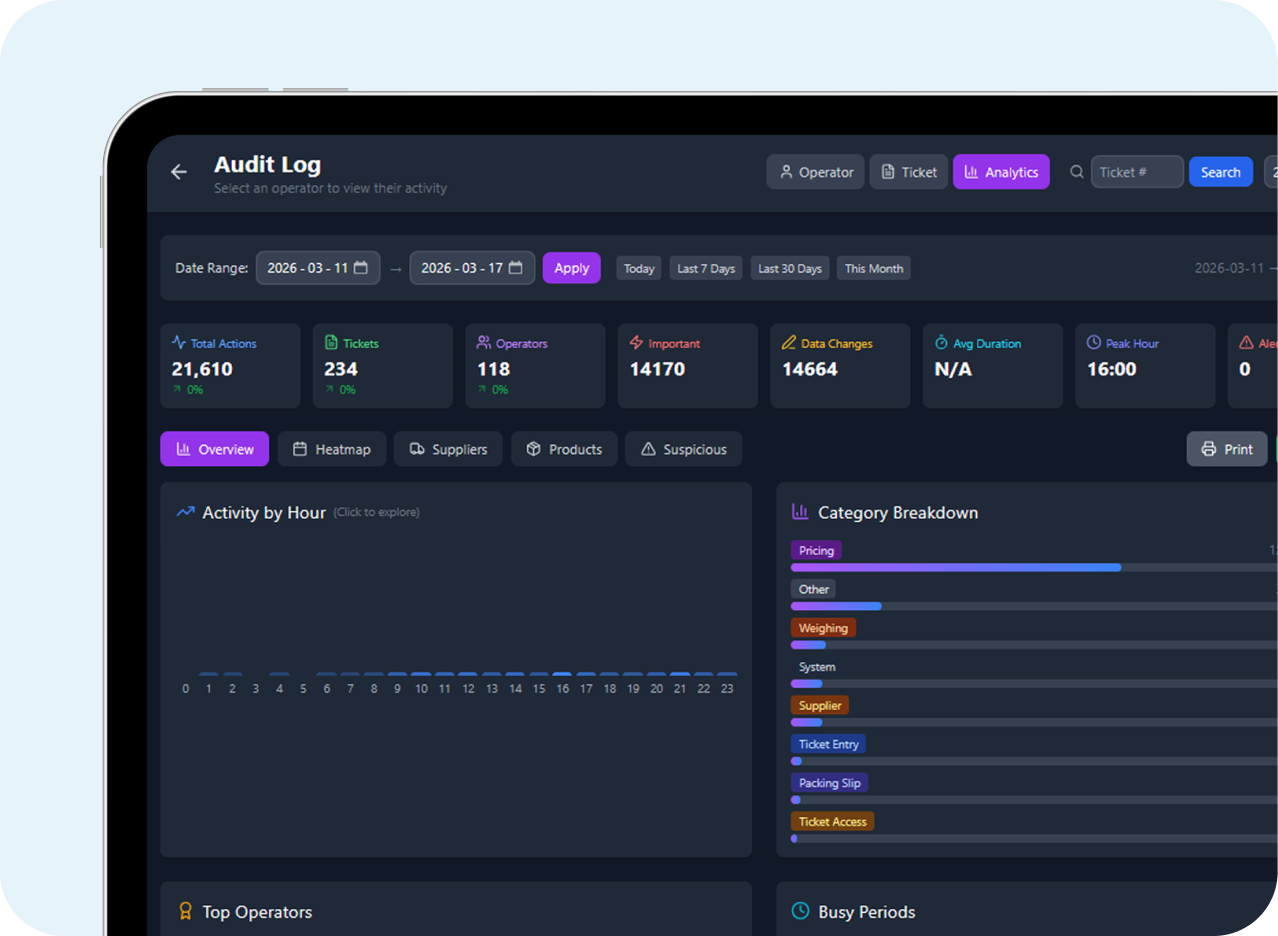The image size is (1278, 936).
Task: Click the Other category progress bar
Action: (x=1034, y=606)
